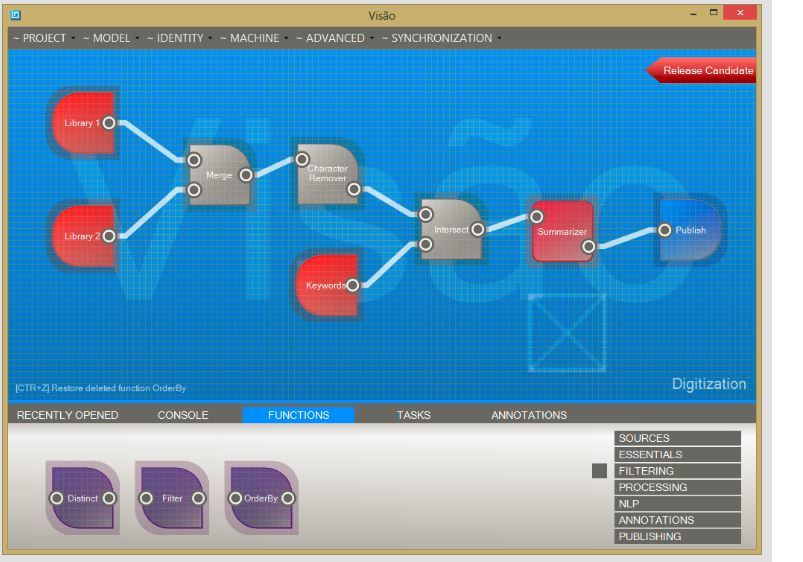The height and width of the screenshot is (562, 803).
Task: Select the blue Publish node
Action: 692,230
